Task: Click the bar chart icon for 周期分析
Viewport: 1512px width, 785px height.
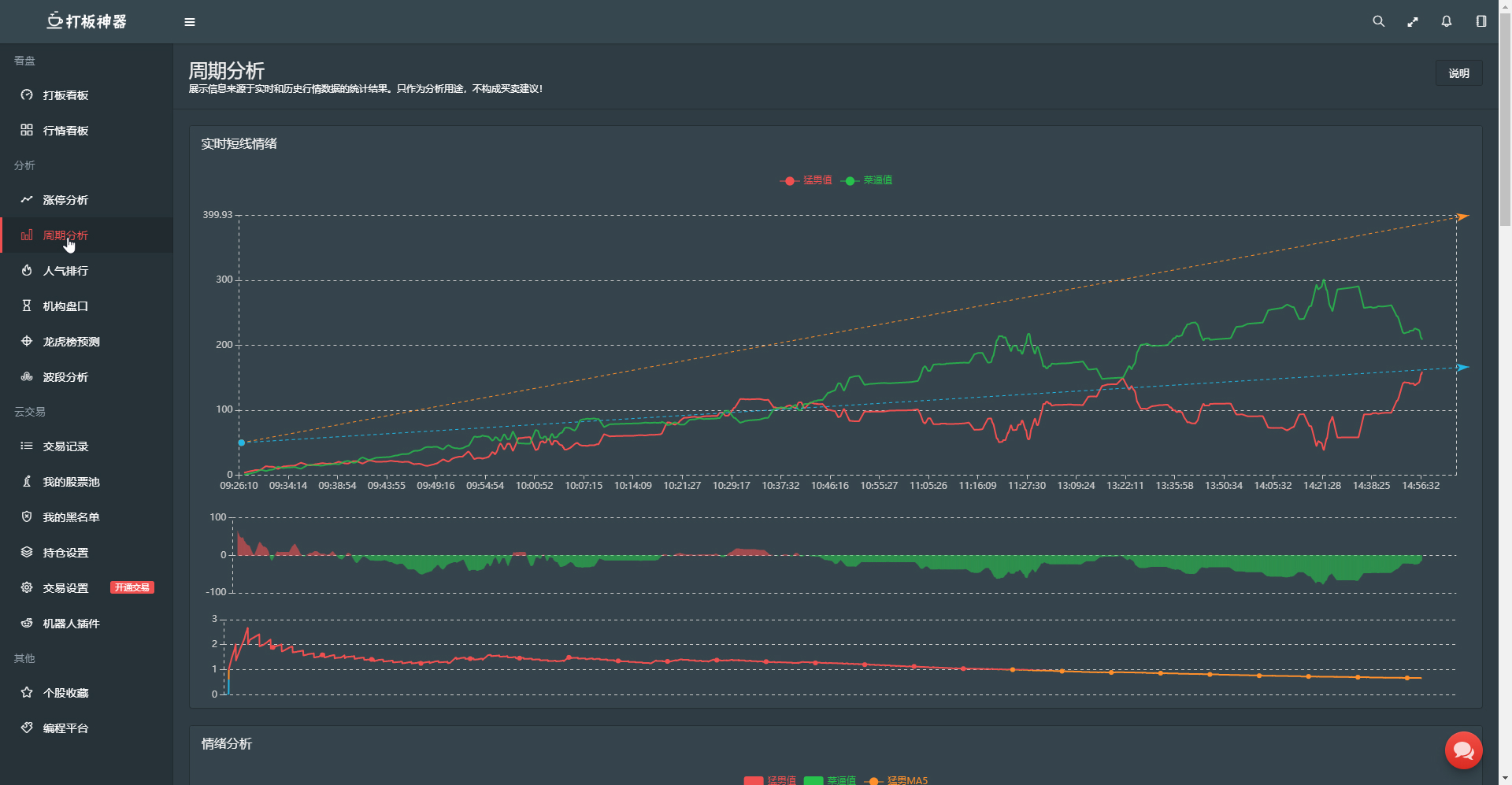Action: pos(27,235)
